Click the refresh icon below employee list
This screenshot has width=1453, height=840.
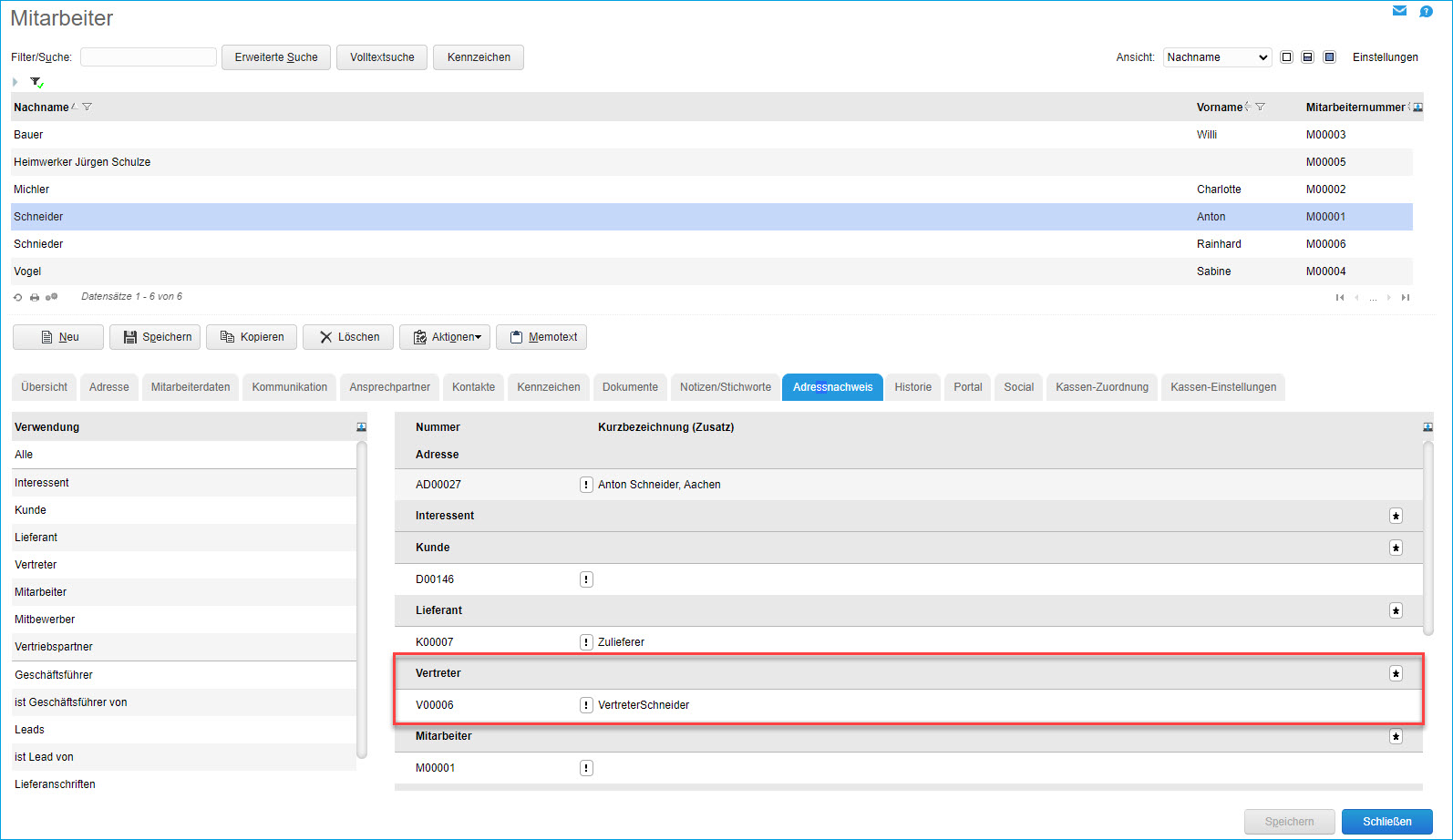pyautogui.click(x=17, y=297)
